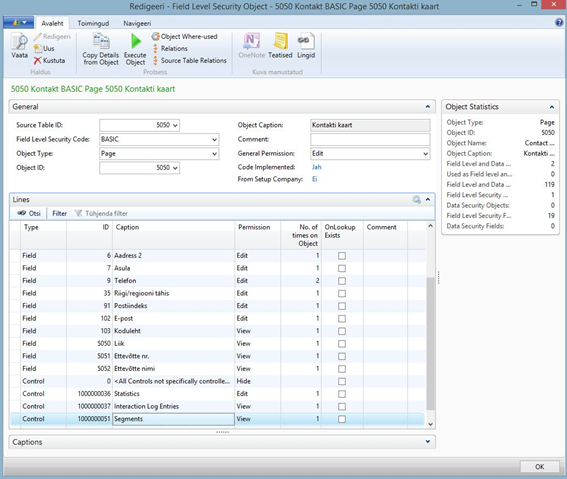Expand the Captions section
Screen dimensions: 567x479
[428, 441]
